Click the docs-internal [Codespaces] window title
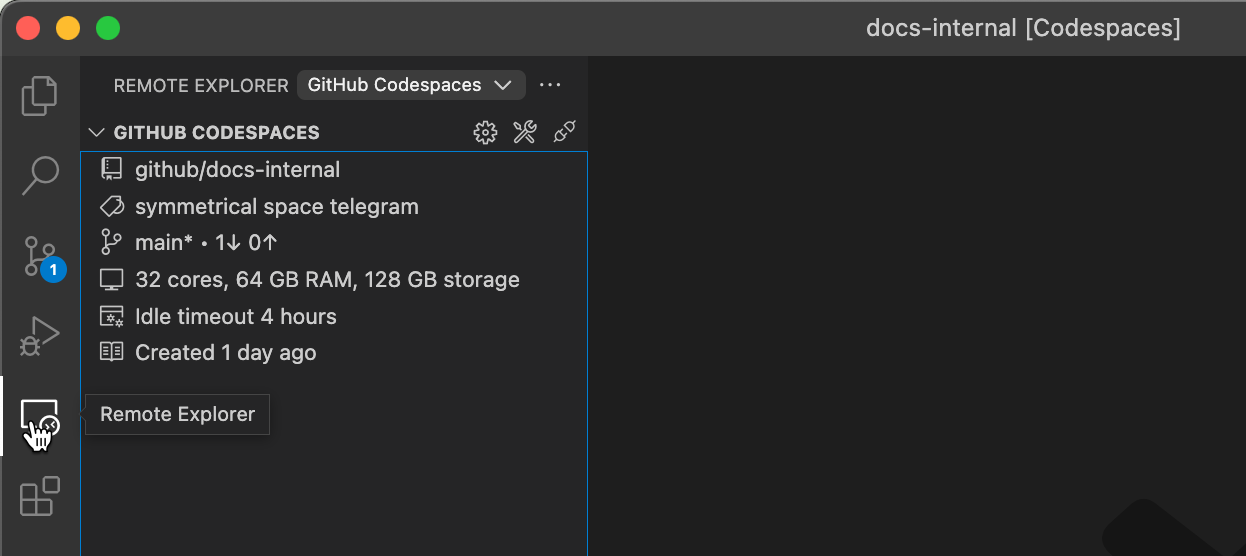This screenshot has height=556, width=1246. [x=1022, y=28]
